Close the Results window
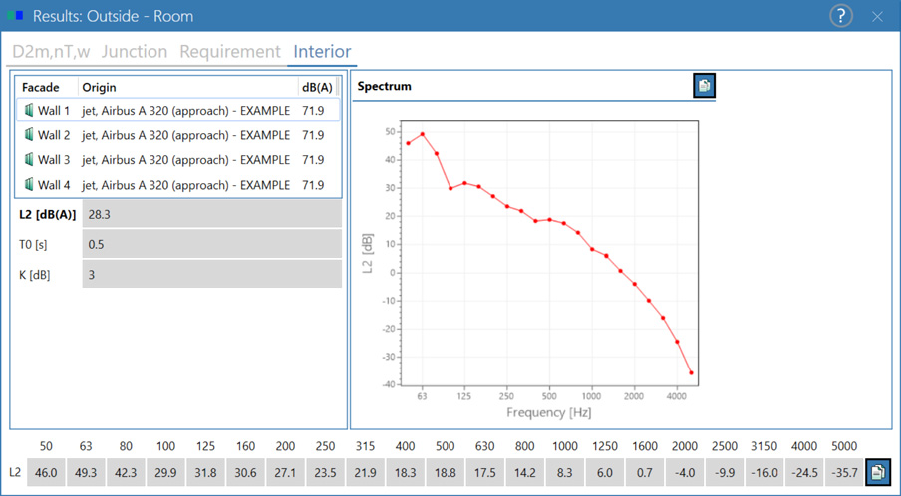Image resolution: width=901 pixels, height=496 pixels. [x=877, y=17]
